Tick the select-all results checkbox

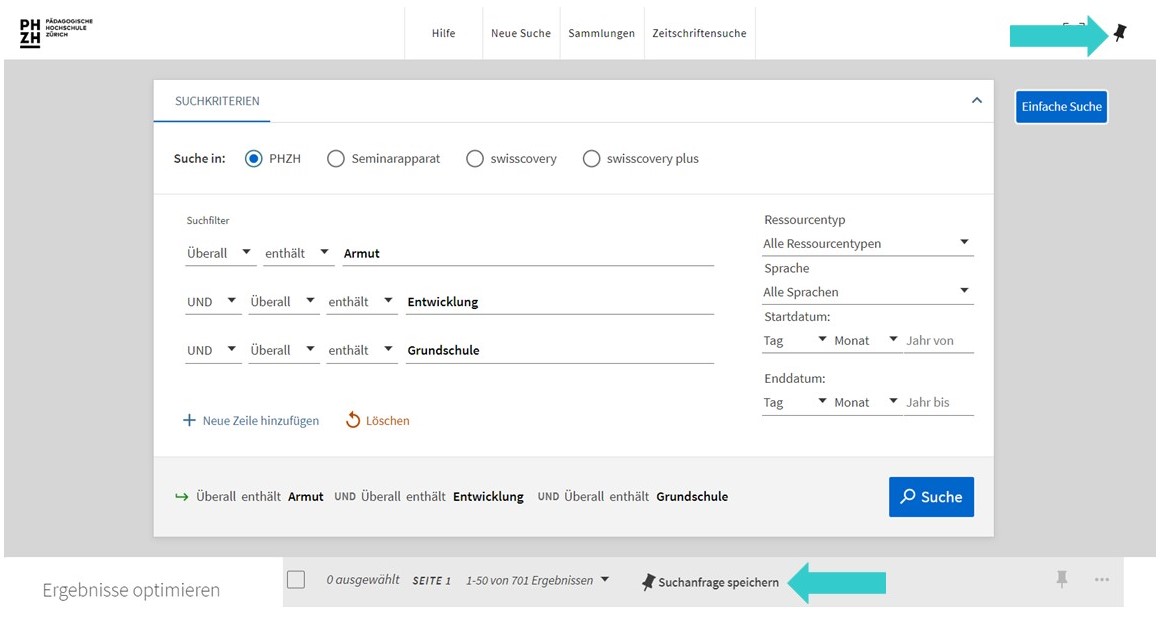point(296,580)
